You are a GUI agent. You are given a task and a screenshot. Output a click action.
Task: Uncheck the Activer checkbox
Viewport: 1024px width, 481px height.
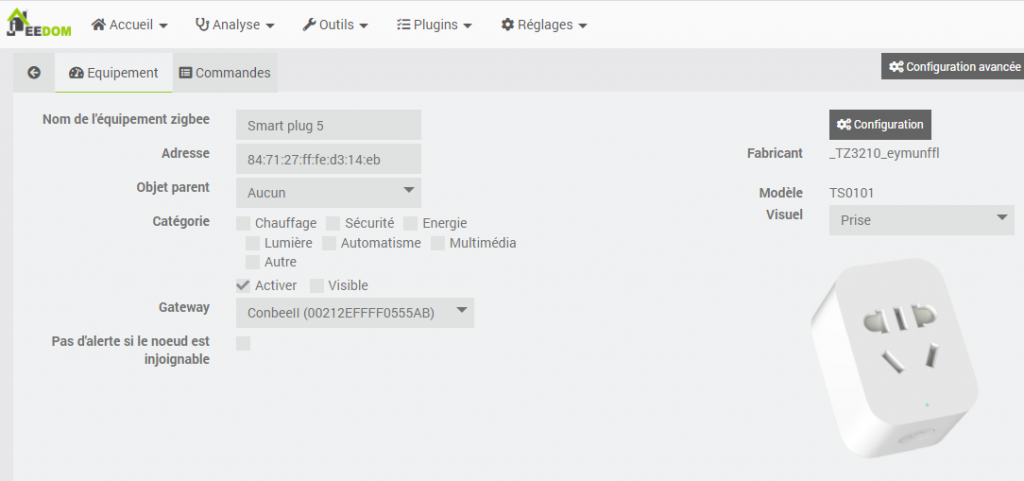click(x=243, y=286)
